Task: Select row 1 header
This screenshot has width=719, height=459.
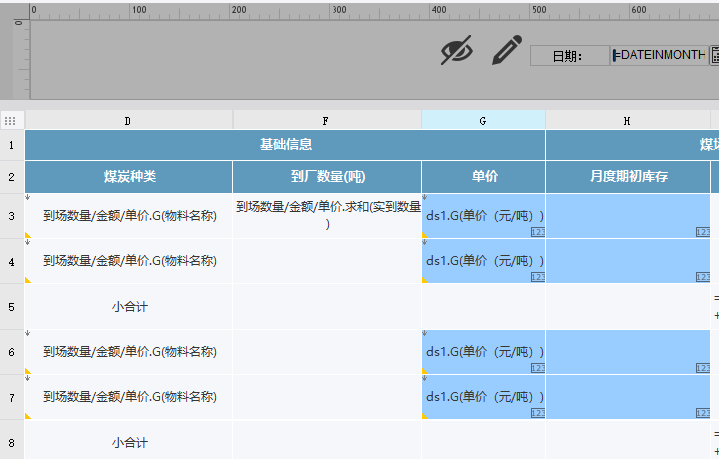Action: (x=12, y=145)
